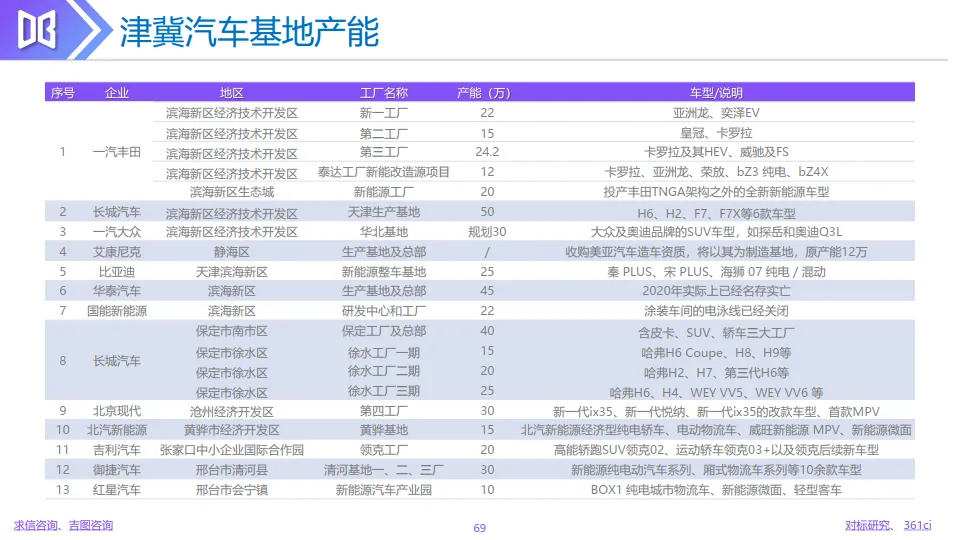Select the 天津生产基地 factory cell
Image resolution: width=960 pixels, height=540 pixels.
click(x=383, y=212)
